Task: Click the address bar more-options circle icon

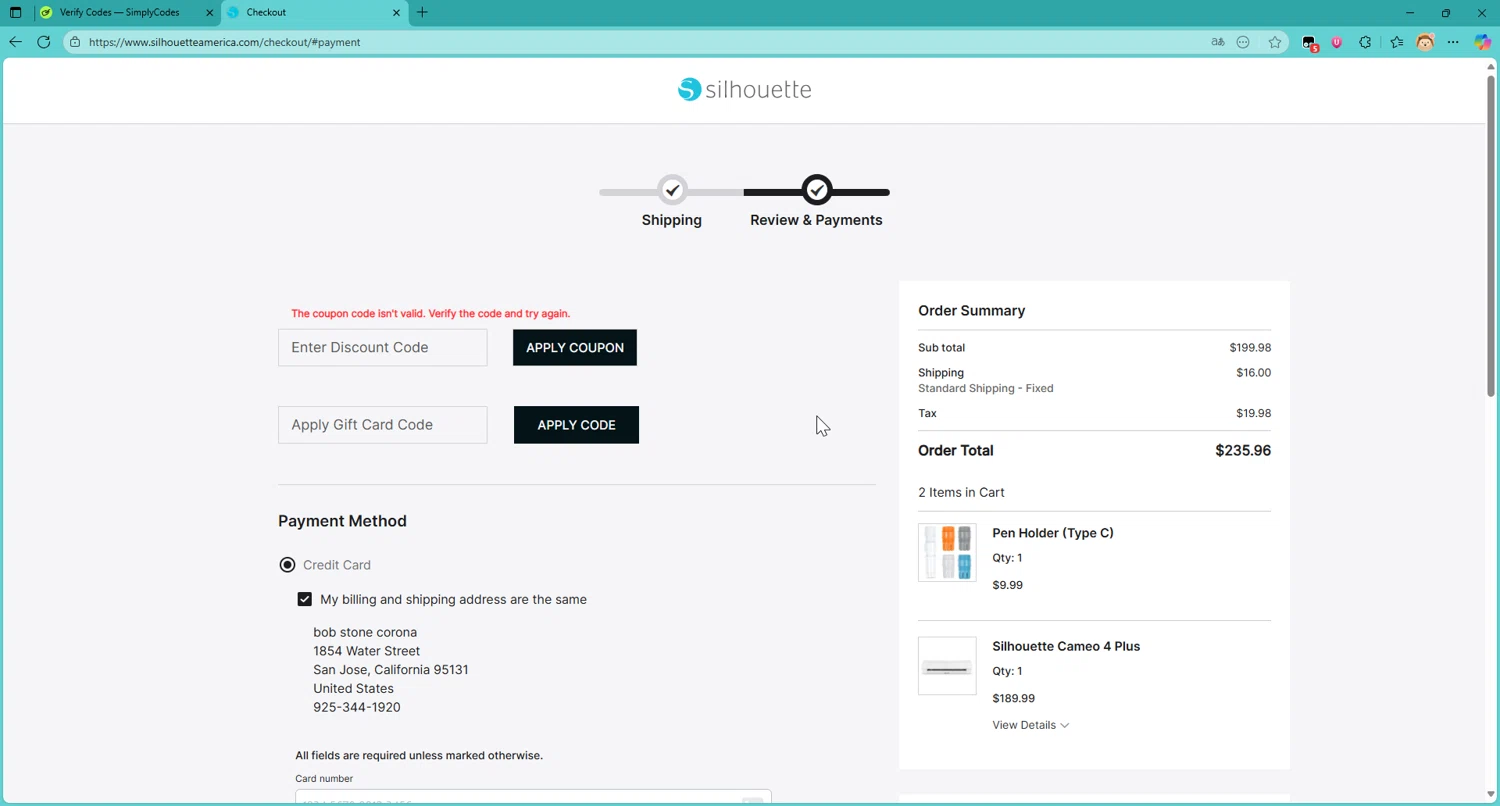Action: click(1243, 42)
